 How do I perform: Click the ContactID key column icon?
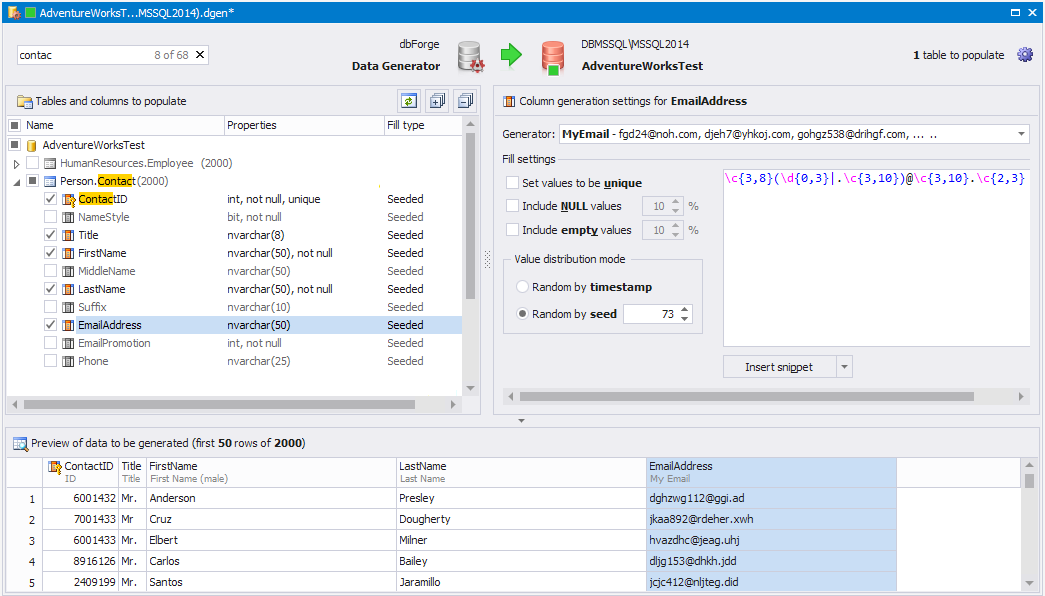pos(69,199)
